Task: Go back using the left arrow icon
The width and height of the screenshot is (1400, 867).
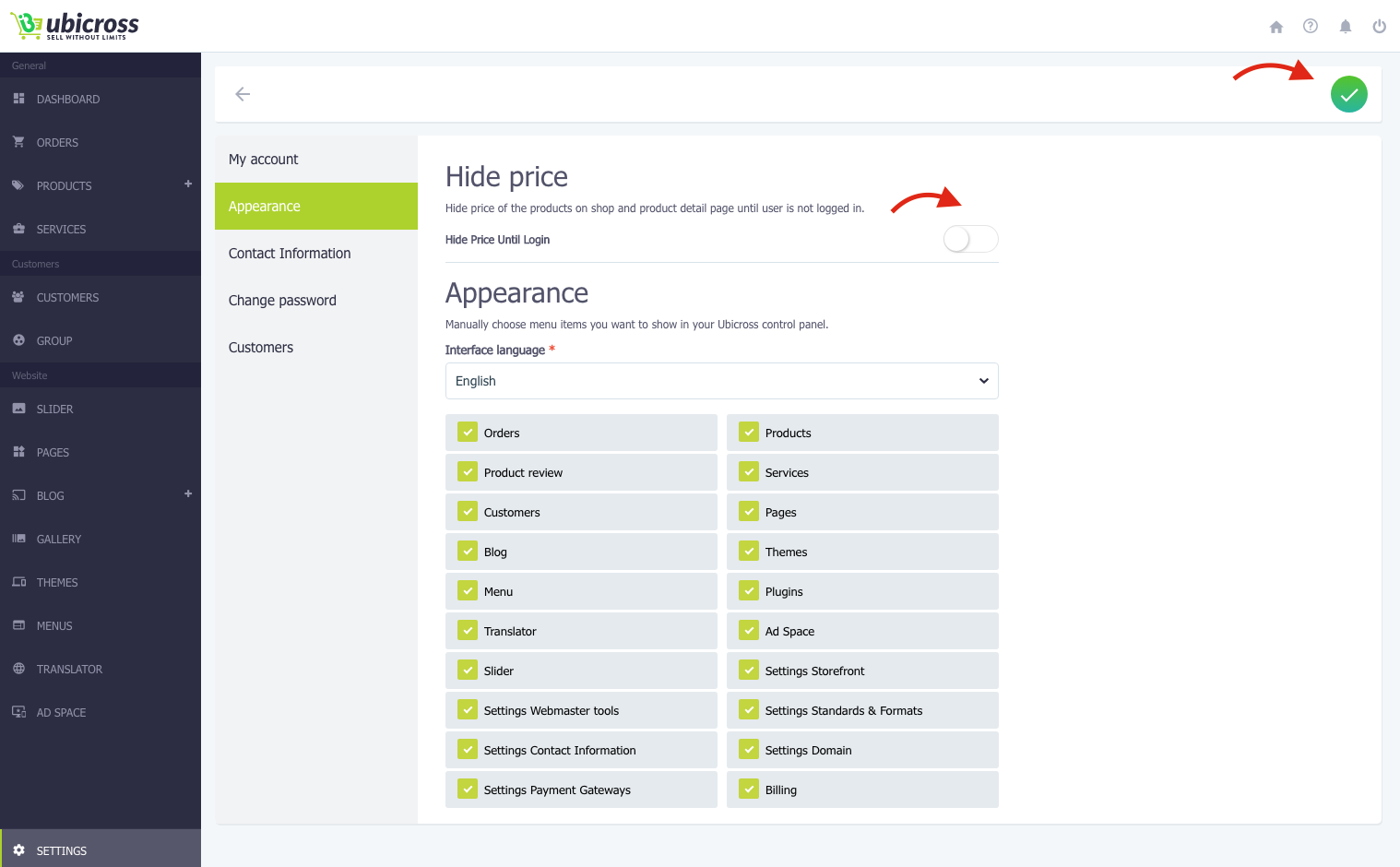Action: (x=243, y=94)
